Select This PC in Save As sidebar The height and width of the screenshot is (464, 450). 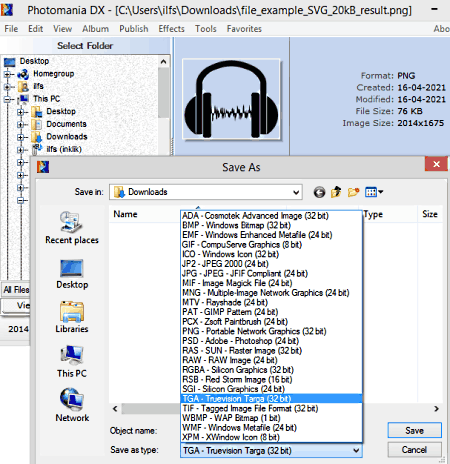tap(72, 362)
